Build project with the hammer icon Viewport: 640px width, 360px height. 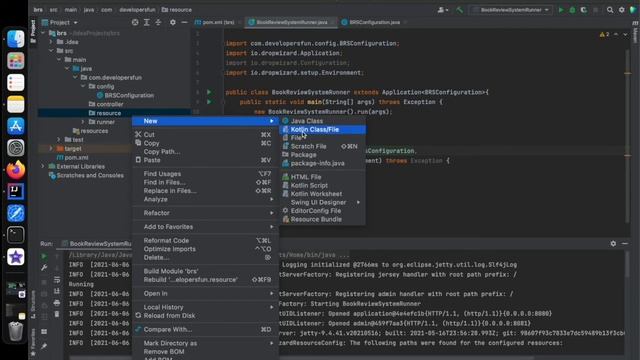point(460,10)
